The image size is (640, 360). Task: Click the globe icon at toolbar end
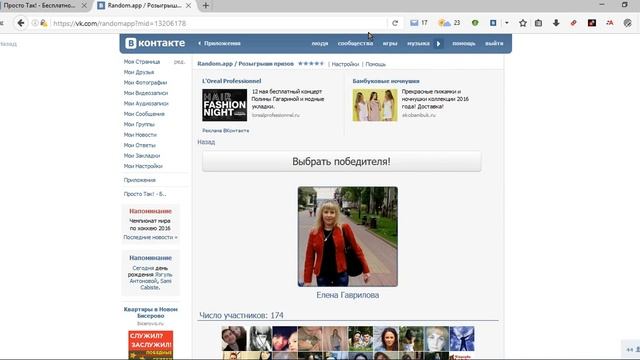pyautogui.click(x=628, y=23)
